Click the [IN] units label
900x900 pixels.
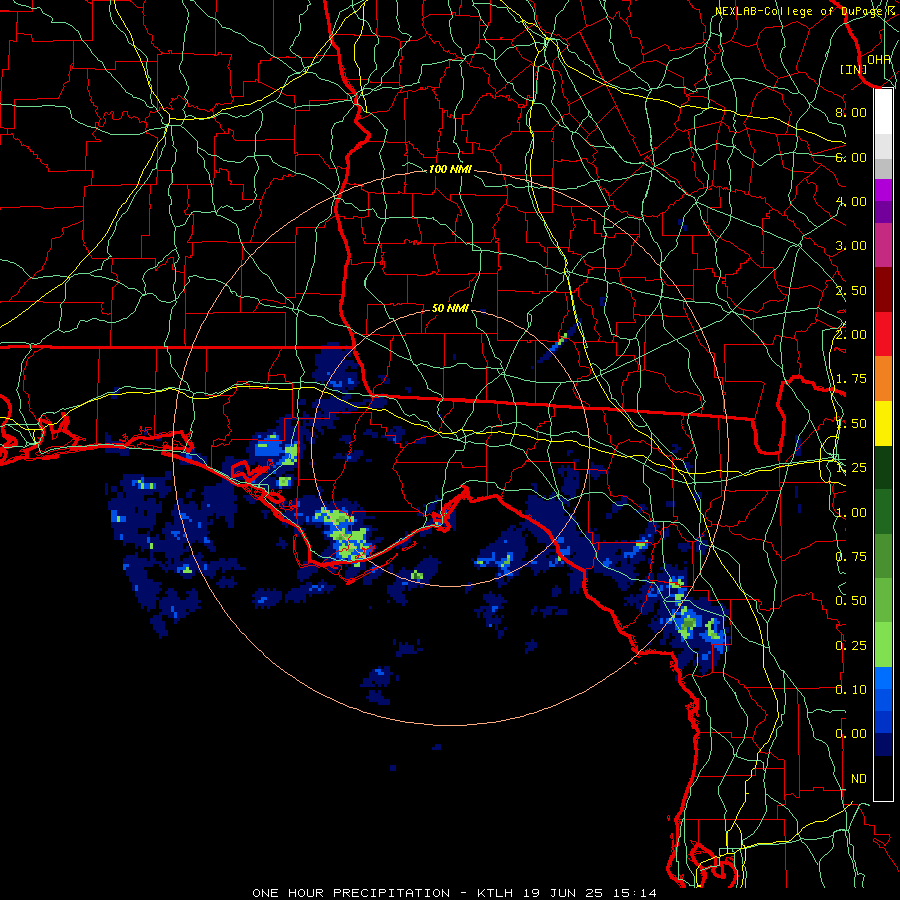click(x=854, y=69)
